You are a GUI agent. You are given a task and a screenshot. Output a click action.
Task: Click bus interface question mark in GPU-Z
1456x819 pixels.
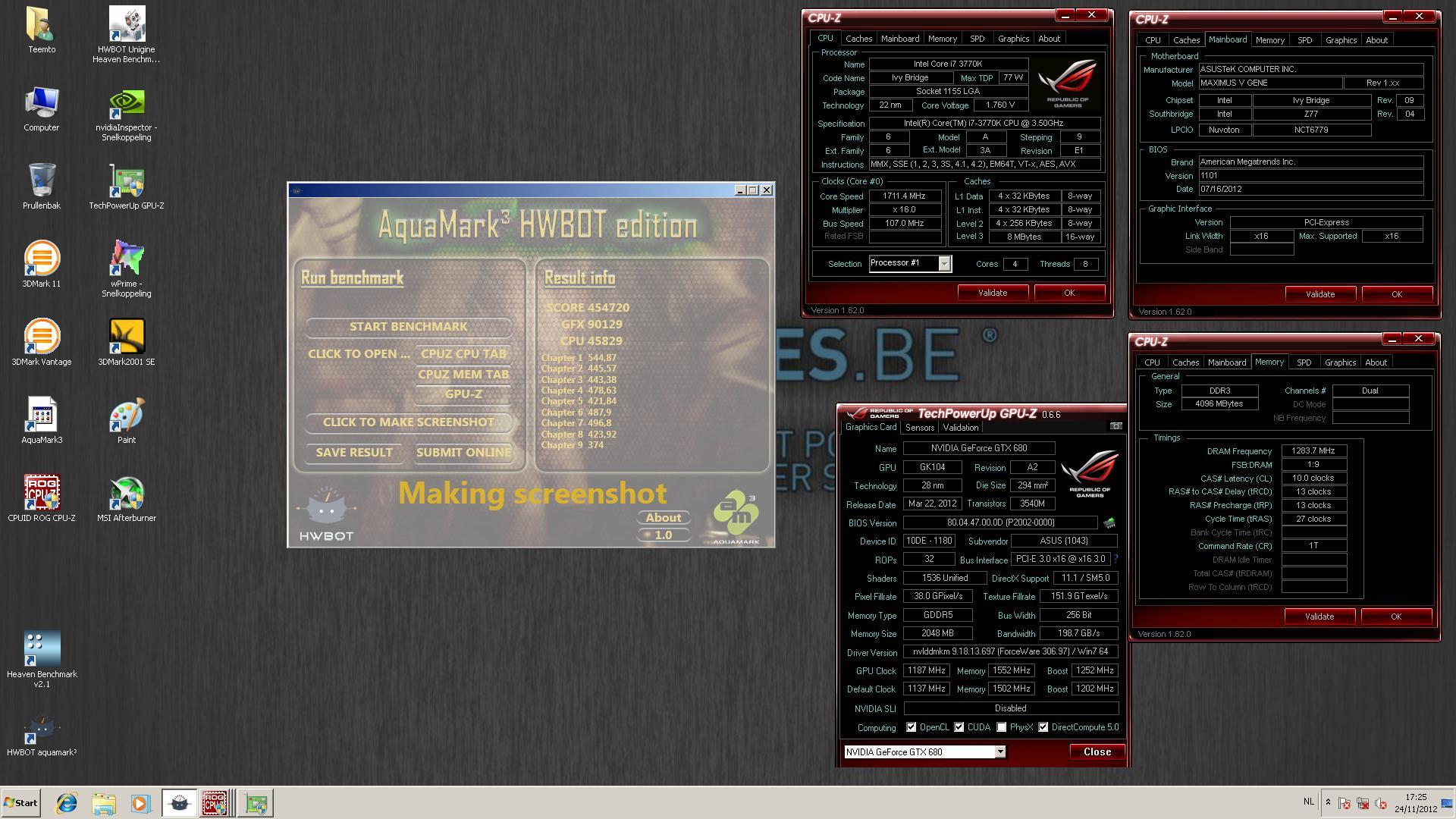pyautogui.click(x=1116, y=560)
